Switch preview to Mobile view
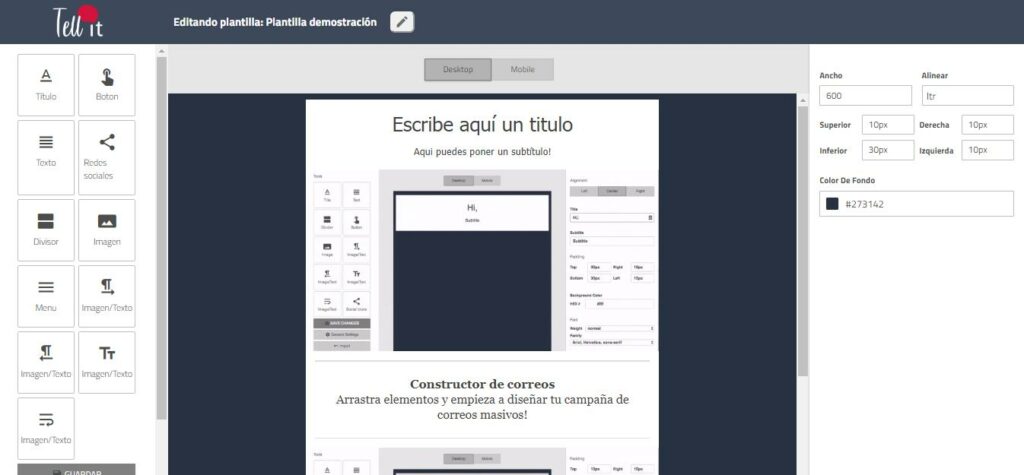 [522, 69]
